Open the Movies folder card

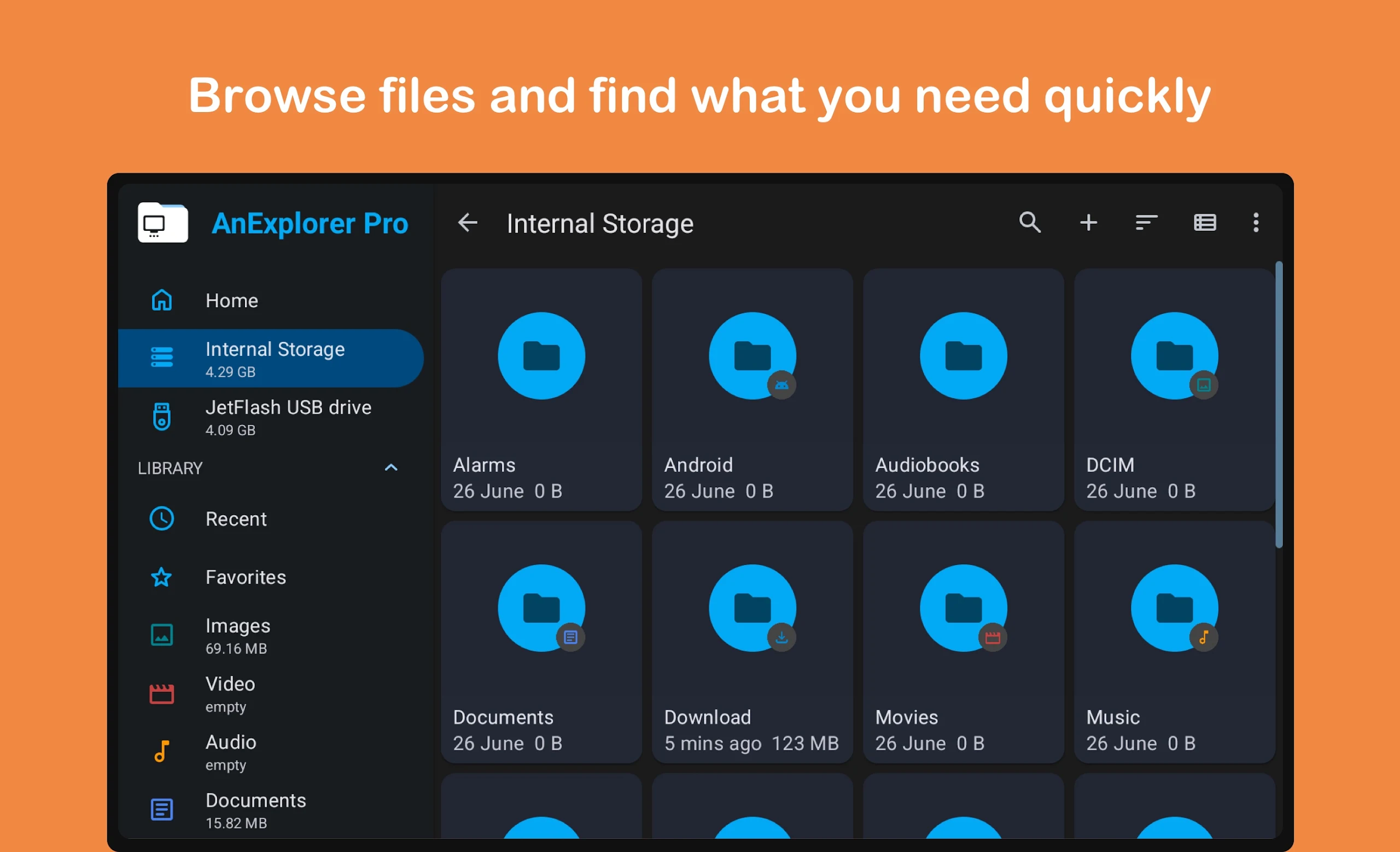point(963,642)
